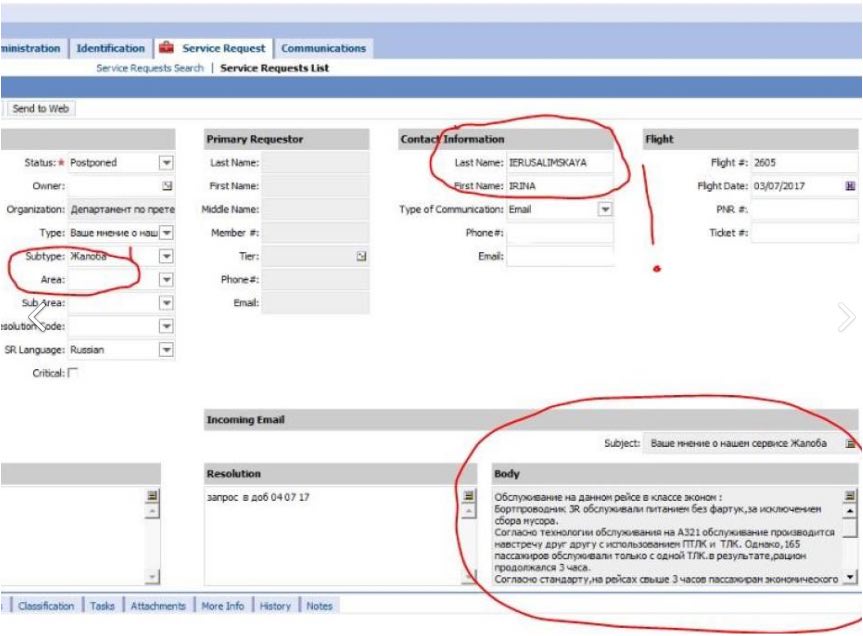Click the Body scrollbar down arrow

[x=850, y=577]
